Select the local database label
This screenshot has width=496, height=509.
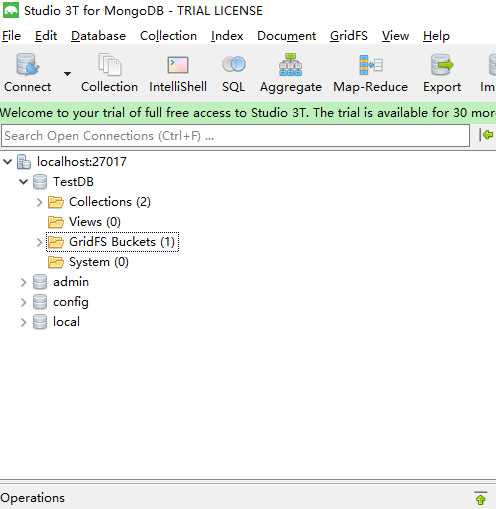pos(66,322)
